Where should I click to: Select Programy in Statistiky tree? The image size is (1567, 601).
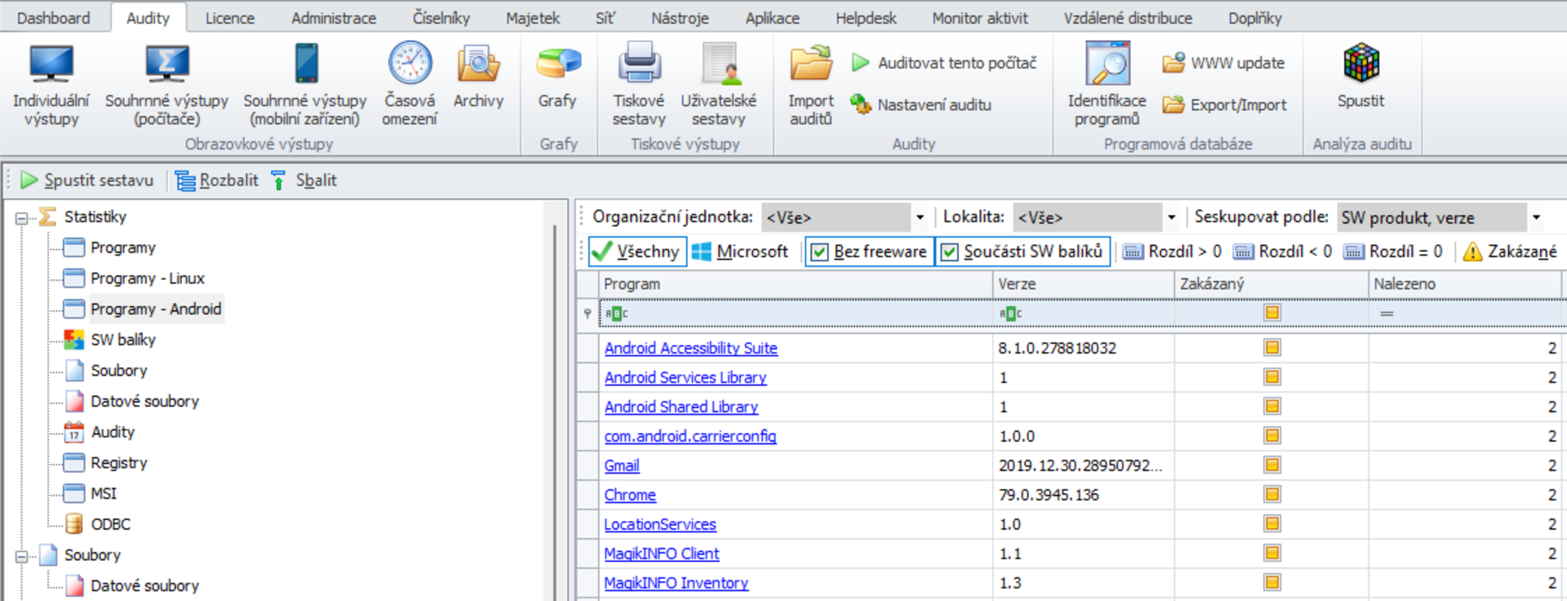coord(123,247)
